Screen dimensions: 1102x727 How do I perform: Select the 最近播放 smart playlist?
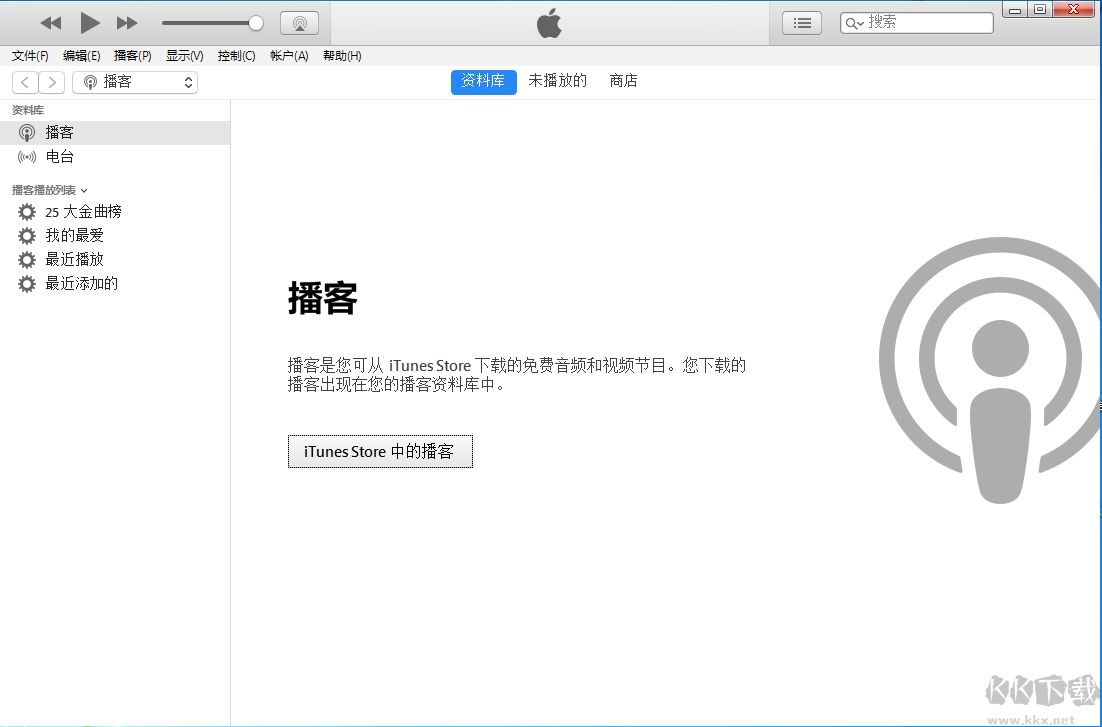(x=73, y=259)
